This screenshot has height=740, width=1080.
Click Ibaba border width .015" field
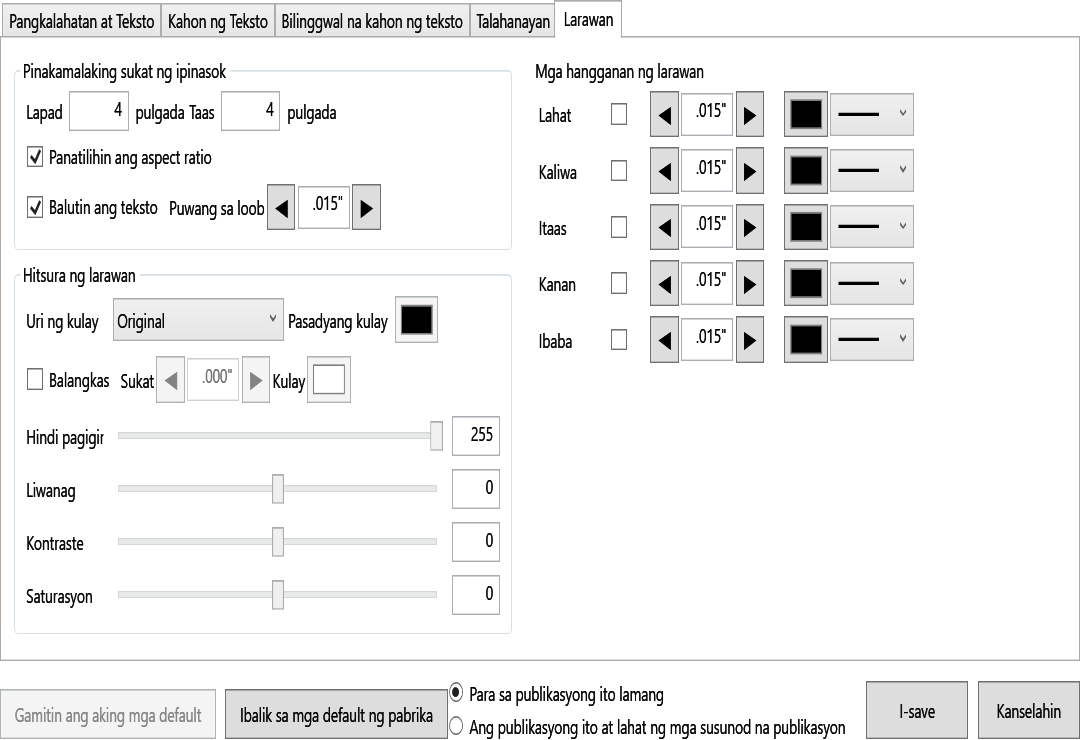pos(707,339)
